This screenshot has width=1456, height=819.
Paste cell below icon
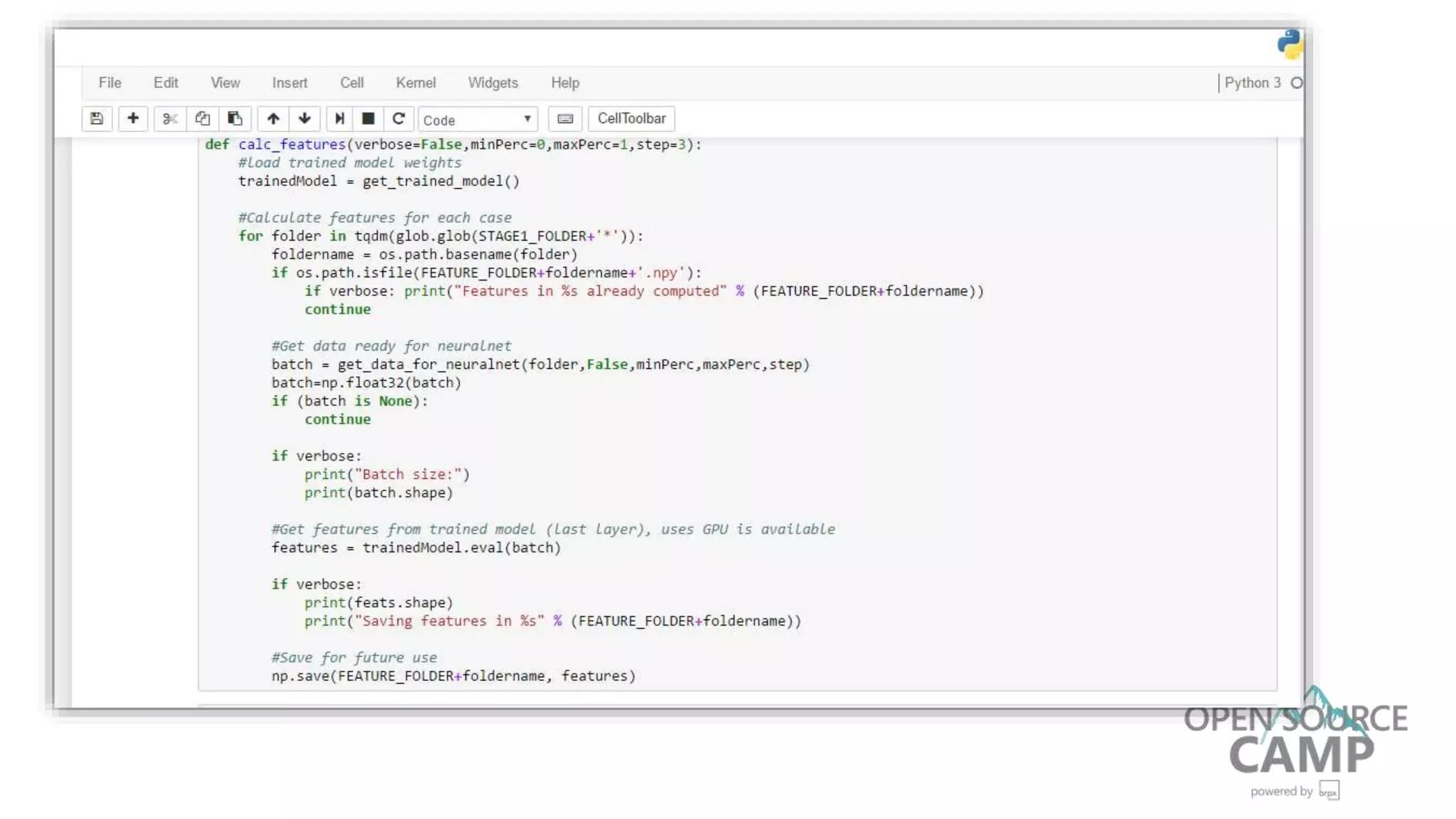click(235, 119)
